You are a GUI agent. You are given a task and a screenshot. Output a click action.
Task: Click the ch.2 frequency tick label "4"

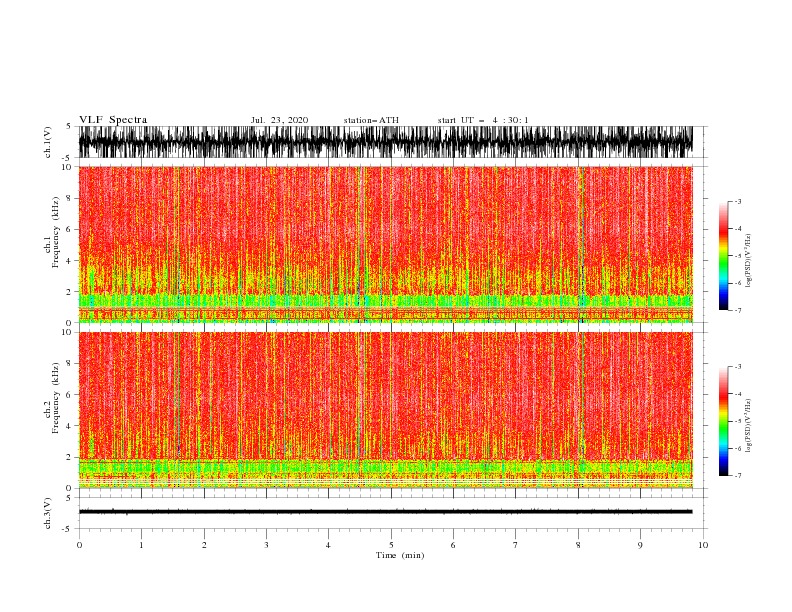click(69, 426)
